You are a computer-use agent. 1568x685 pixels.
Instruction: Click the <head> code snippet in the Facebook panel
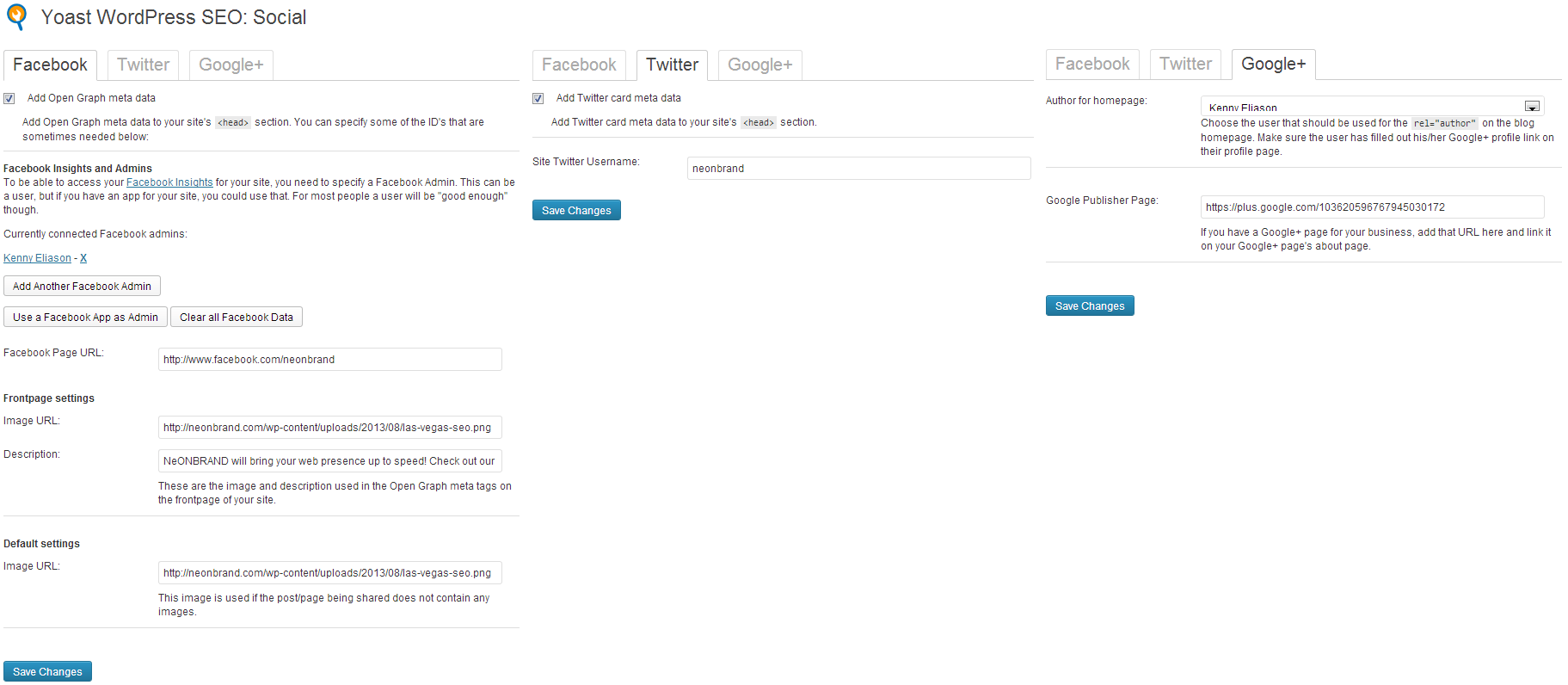233,122
